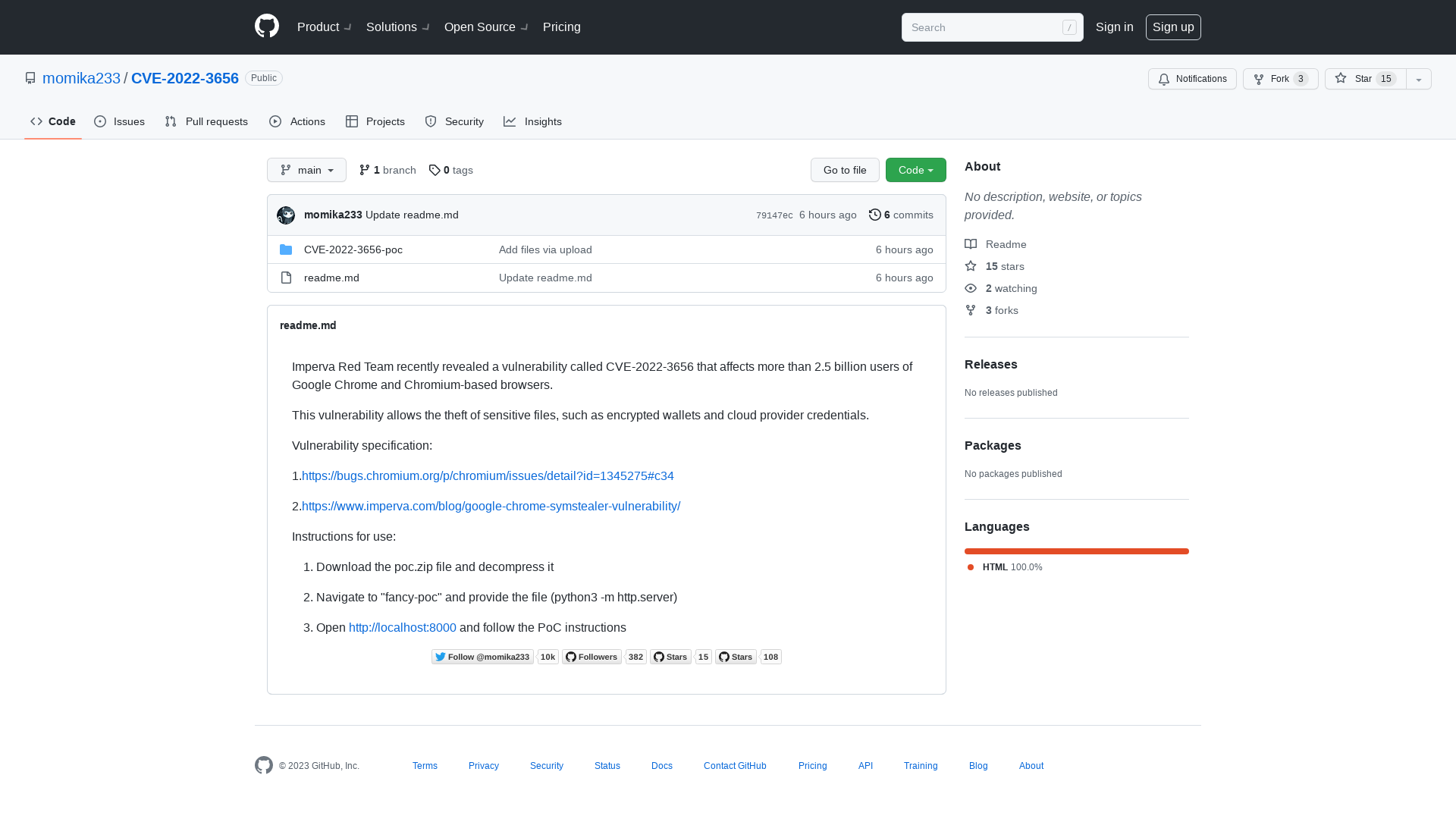
Task: Click the CVE-2022-3656-poc folder icon
Action: (286, 249)
